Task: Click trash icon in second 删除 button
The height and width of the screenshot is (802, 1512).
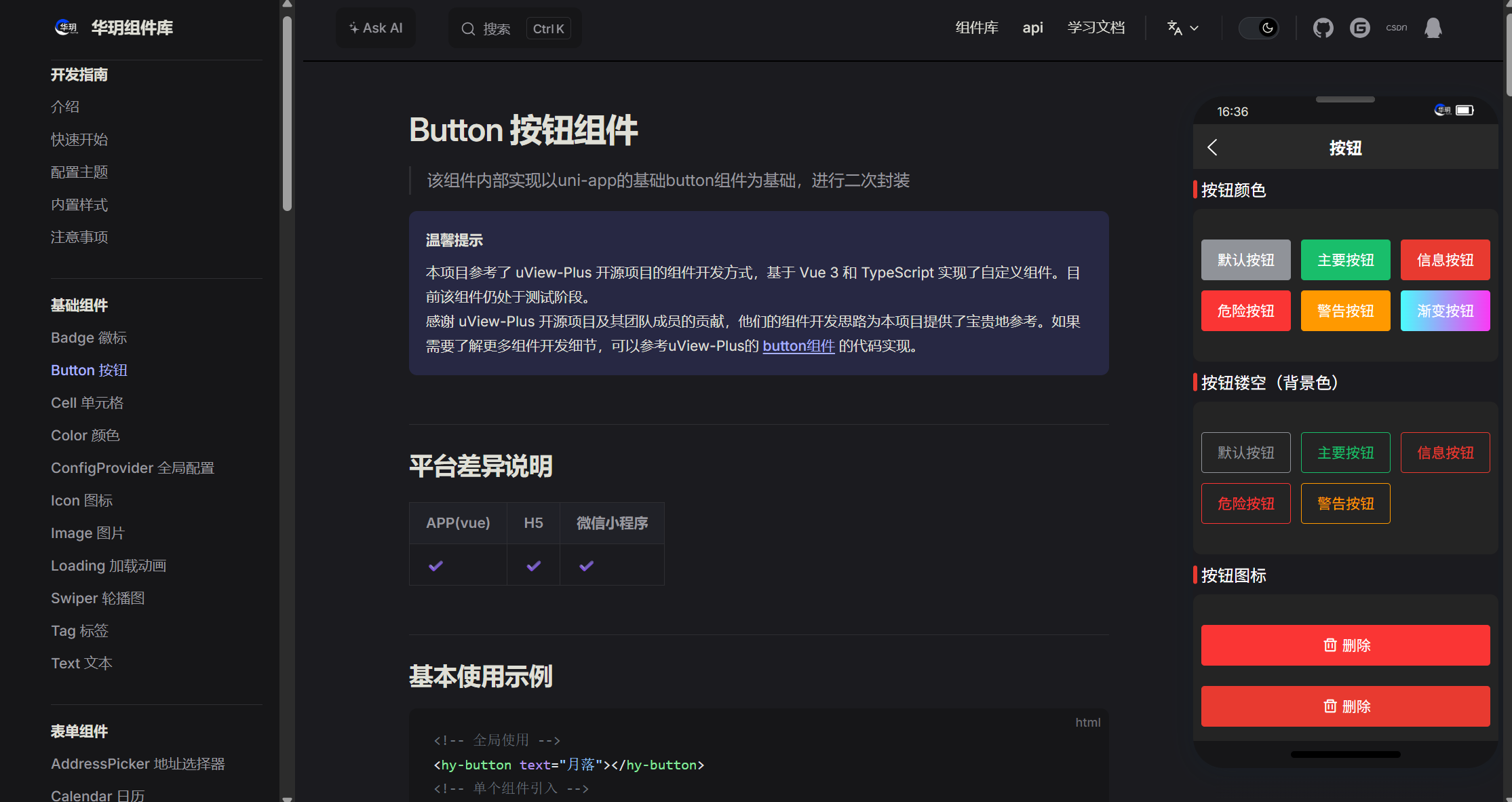Action: 1330,706
